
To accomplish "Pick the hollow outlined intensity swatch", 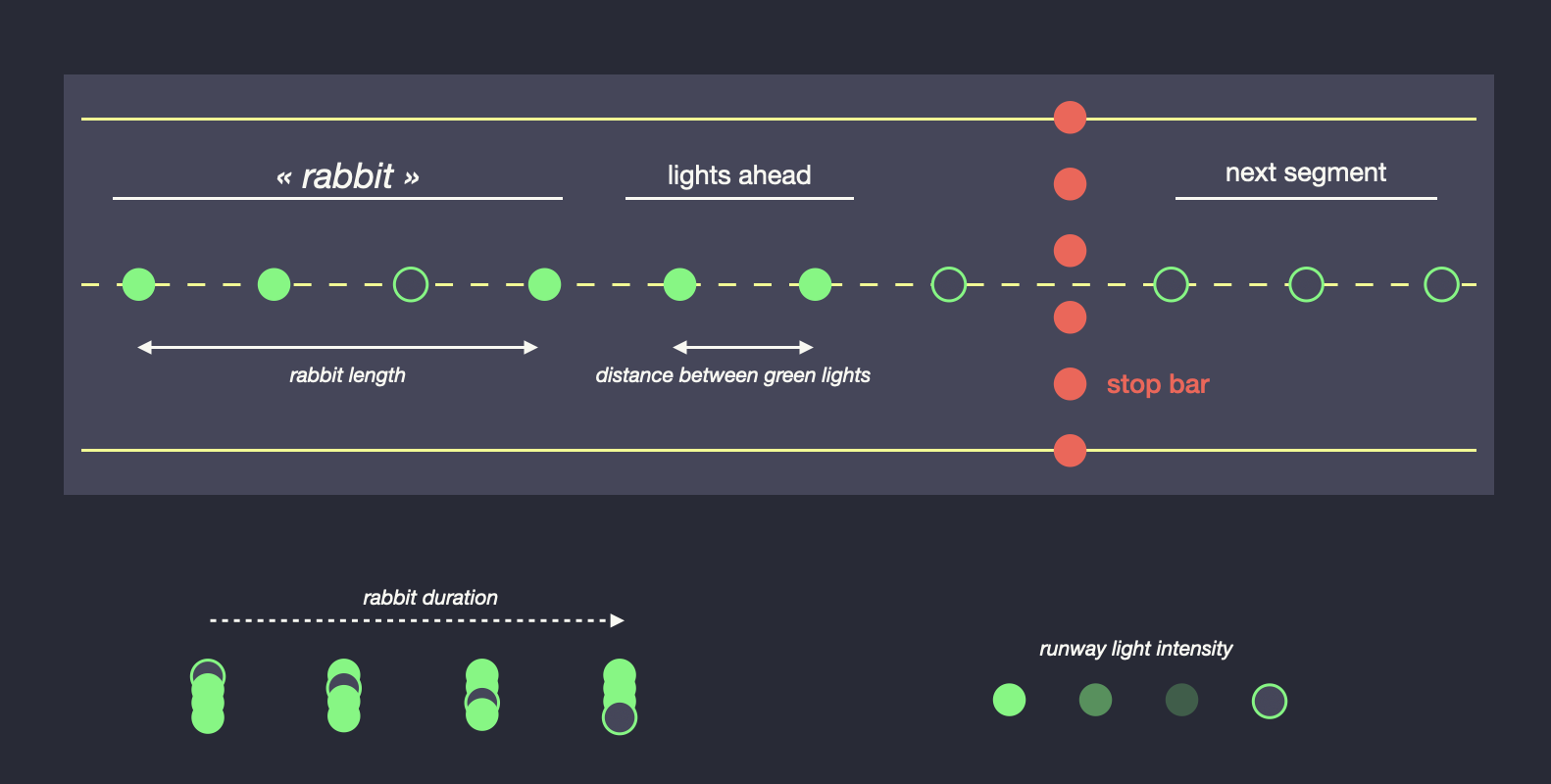I will coord(1269,701).
